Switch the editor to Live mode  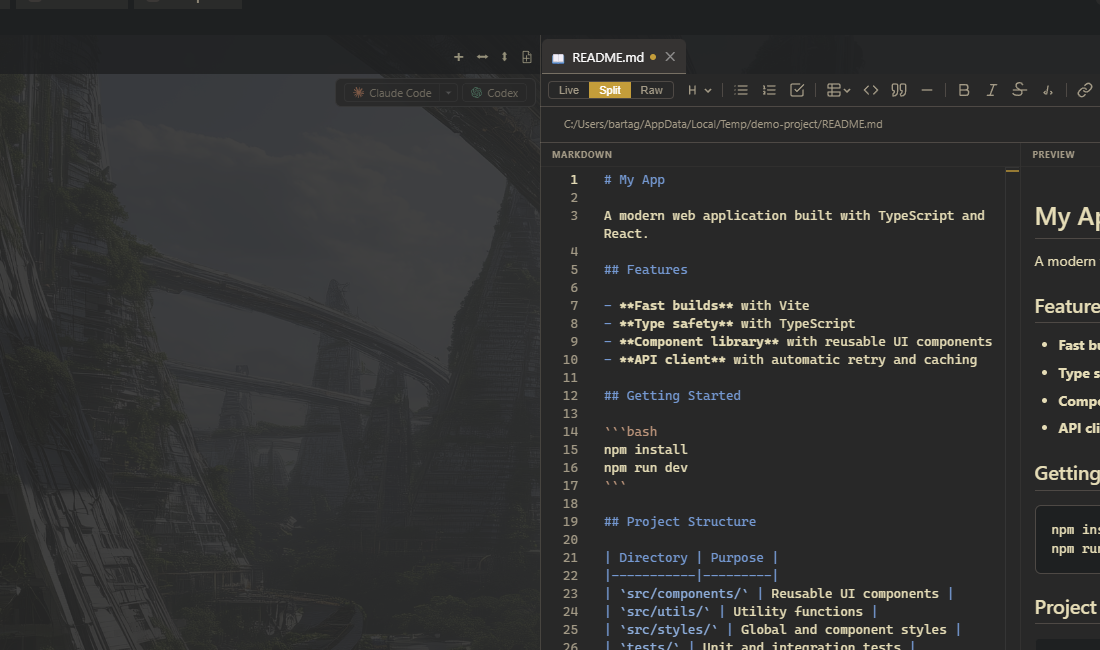(x=569, y=90)
